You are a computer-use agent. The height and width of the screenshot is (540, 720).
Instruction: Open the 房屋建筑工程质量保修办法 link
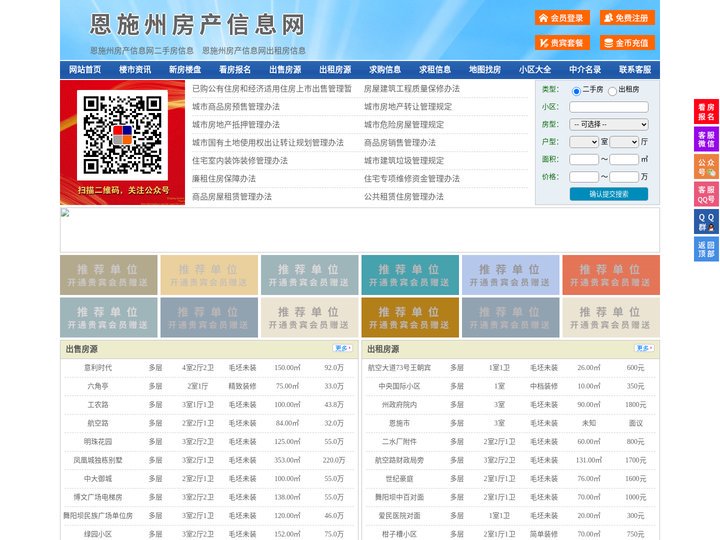tap(412, 89)
